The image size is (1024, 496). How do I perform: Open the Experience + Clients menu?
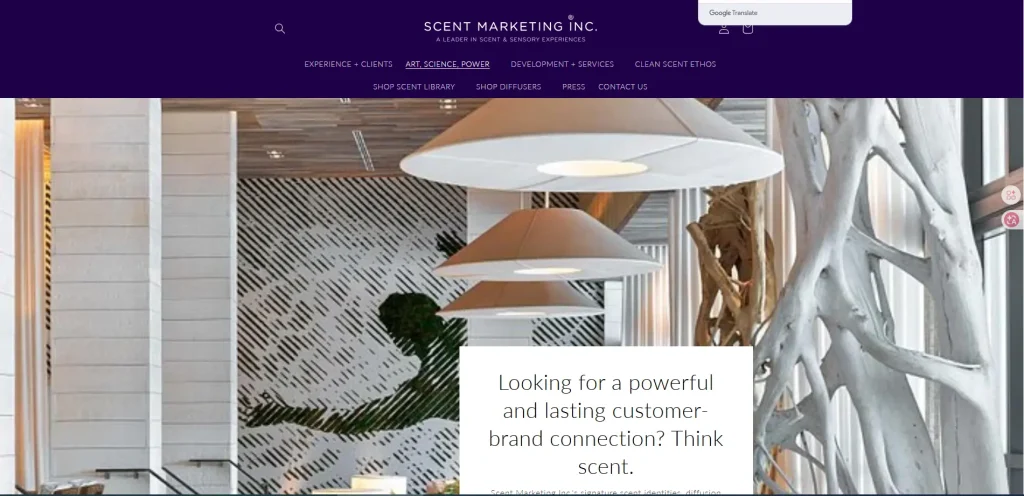tap(348, 64)
